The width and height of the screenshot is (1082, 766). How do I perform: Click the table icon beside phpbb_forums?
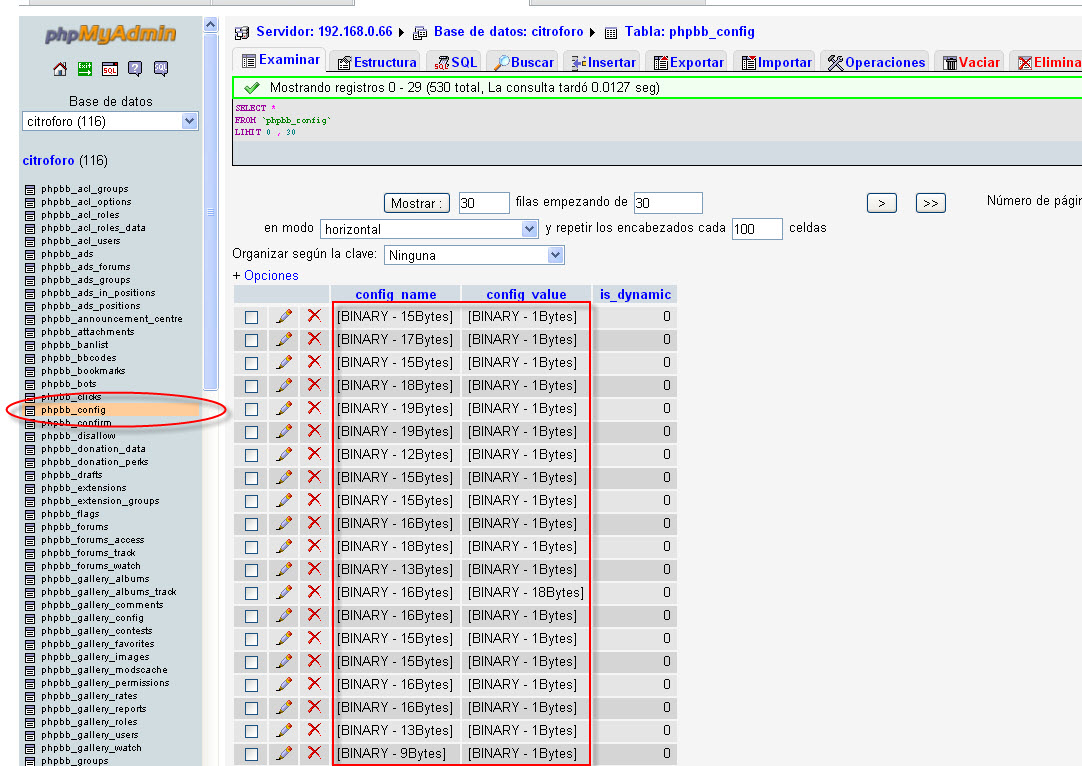(x=29, y=527)
